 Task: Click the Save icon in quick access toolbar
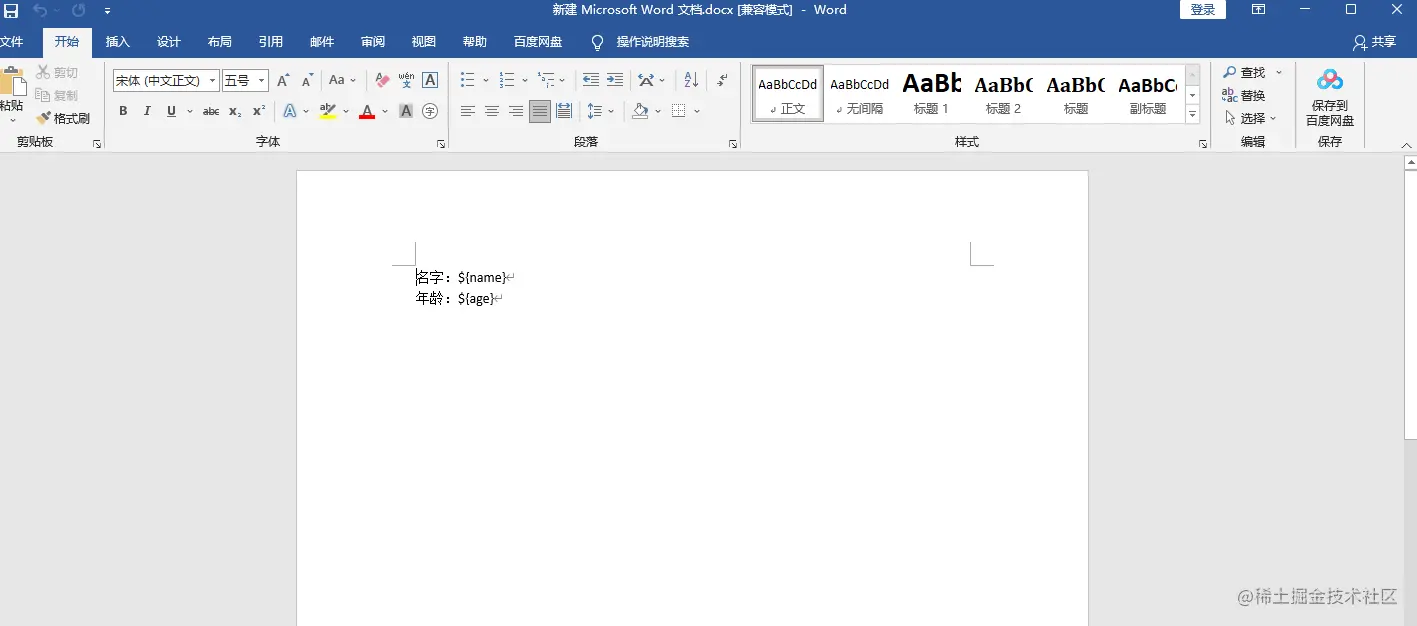[11, 10]
